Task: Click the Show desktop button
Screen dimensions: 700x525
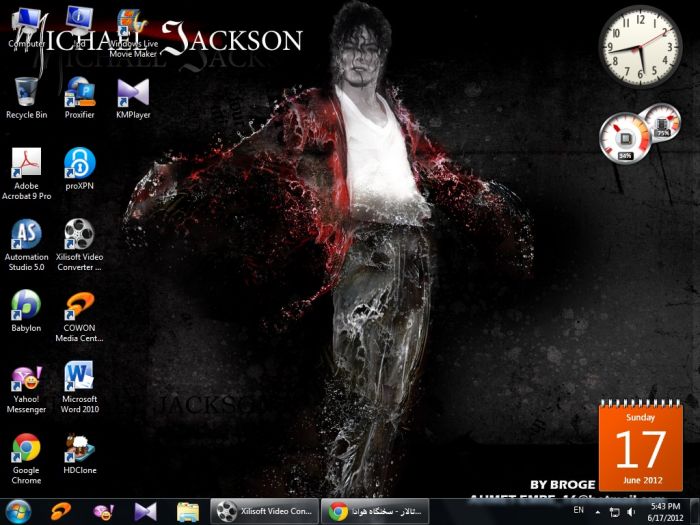Action: click(x=696, y=512)
